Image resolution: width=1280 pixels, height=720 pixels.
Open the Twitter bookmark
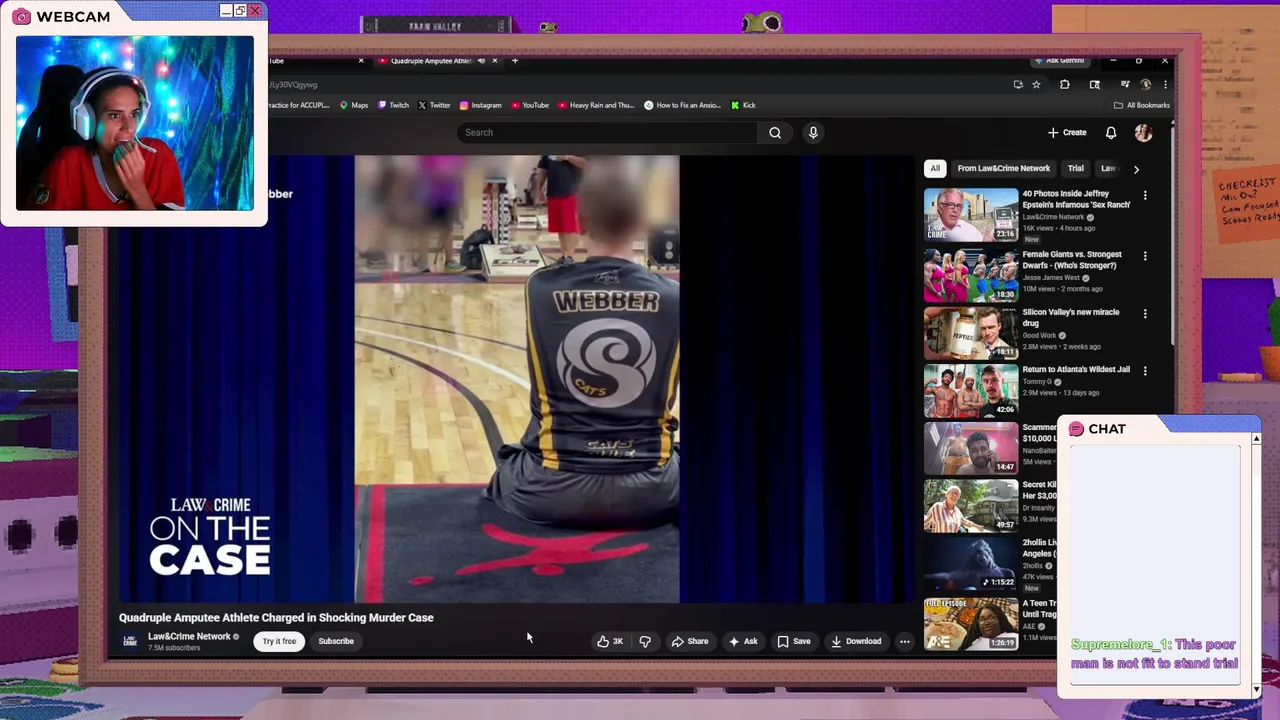coord(434,105)
